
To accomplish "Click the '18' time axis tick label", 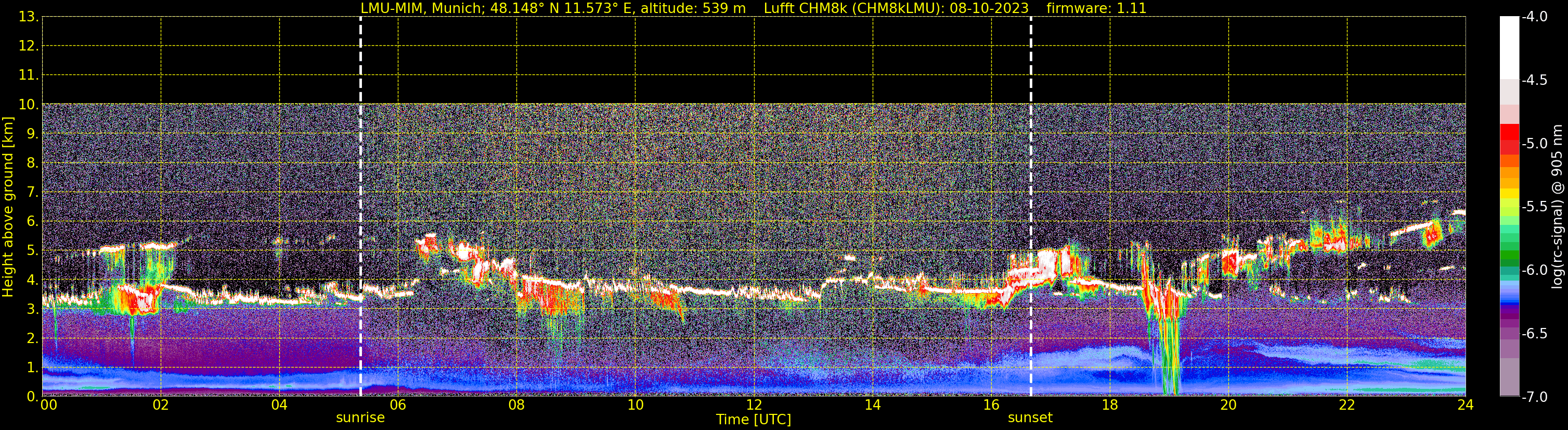I will tap(1110, 405).
